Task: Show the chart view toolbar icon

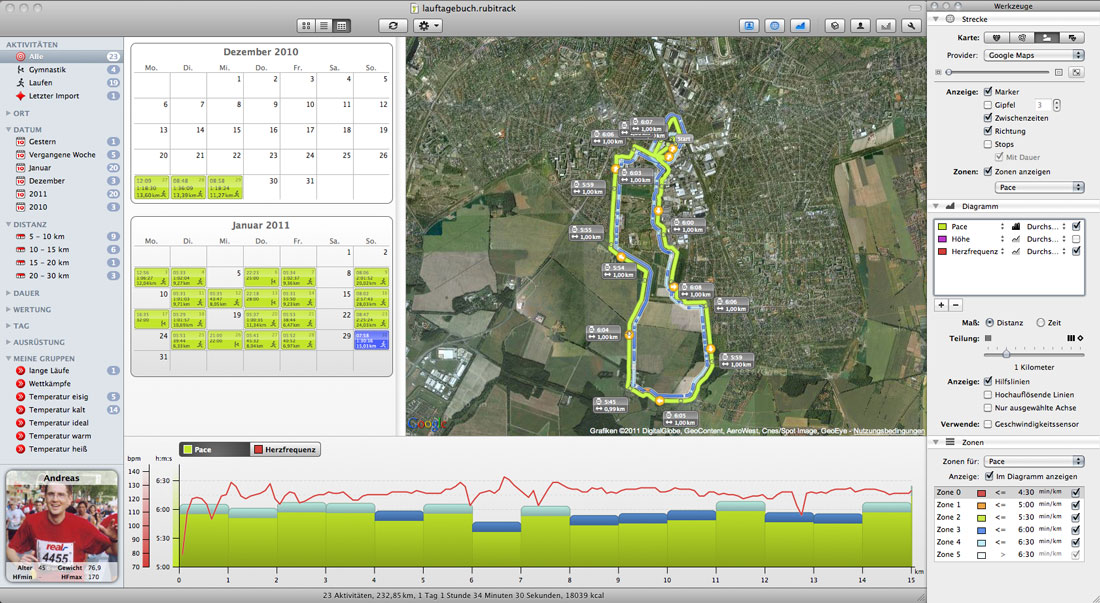Action: (800, 26)
